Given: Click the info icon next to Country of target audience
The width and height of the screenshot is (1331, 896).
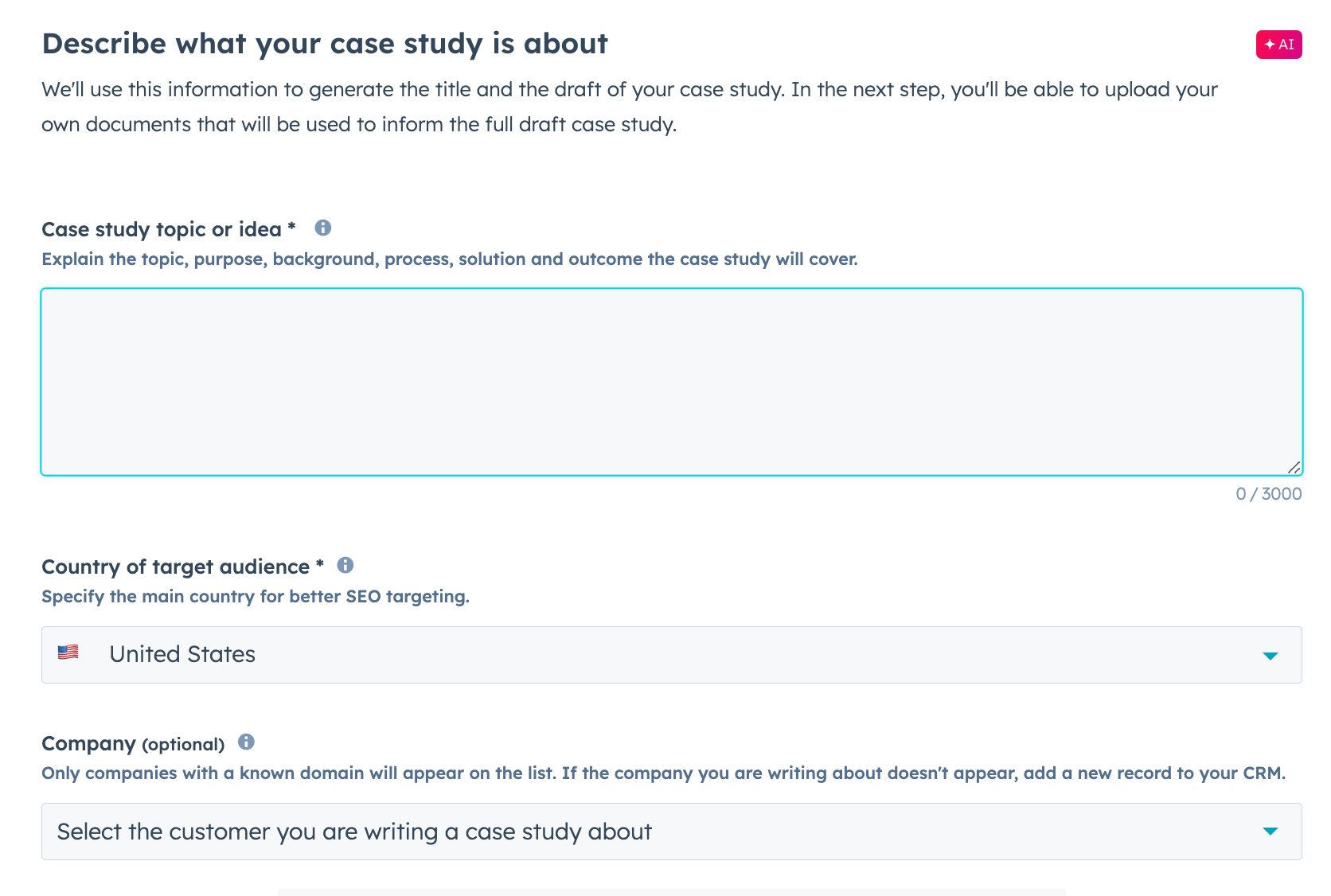Looking at the screenshot, I should [x=345, y=566].
